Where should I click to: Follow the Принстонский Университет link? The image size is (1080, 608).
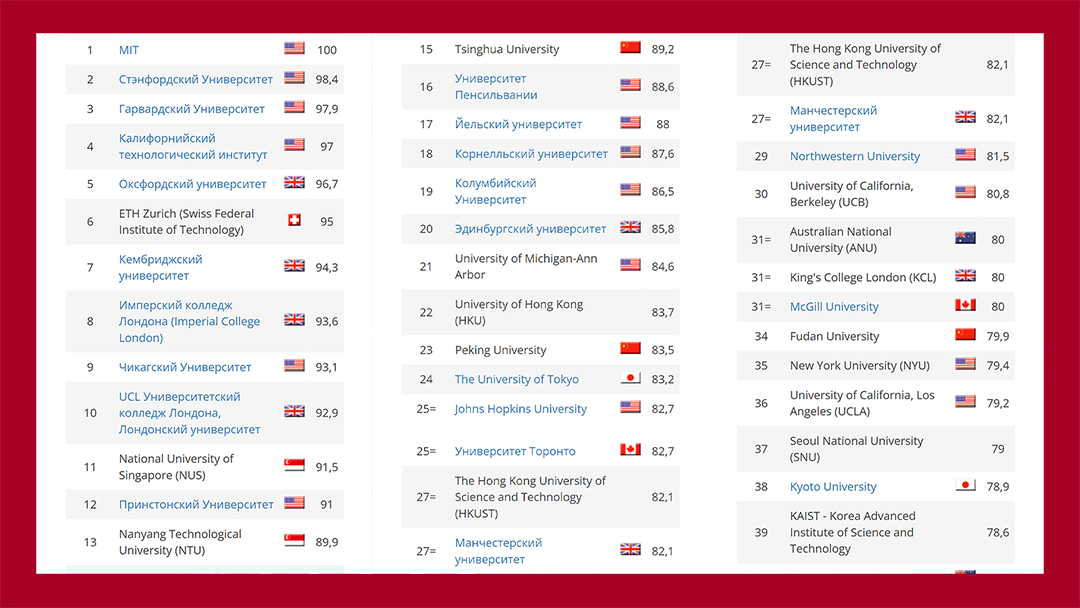pyautogui.click(x=196, y=505)
